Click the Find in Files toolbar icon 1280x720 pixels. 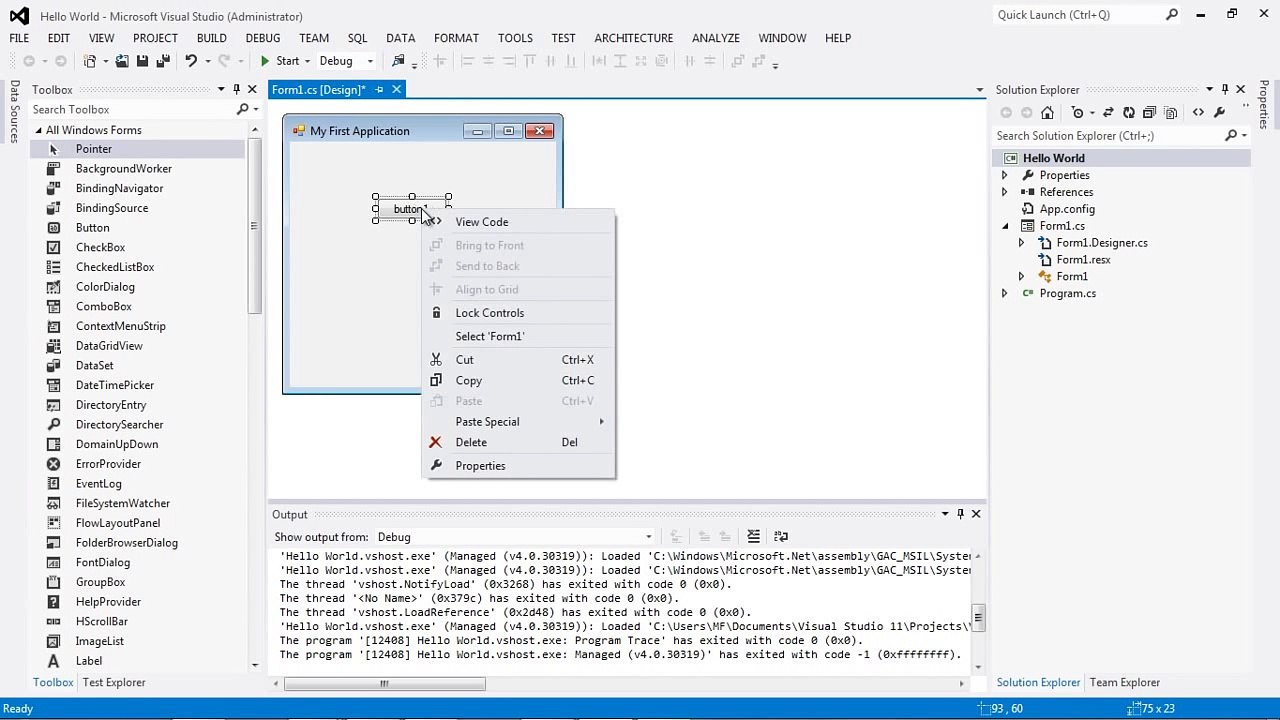point(398,61)
